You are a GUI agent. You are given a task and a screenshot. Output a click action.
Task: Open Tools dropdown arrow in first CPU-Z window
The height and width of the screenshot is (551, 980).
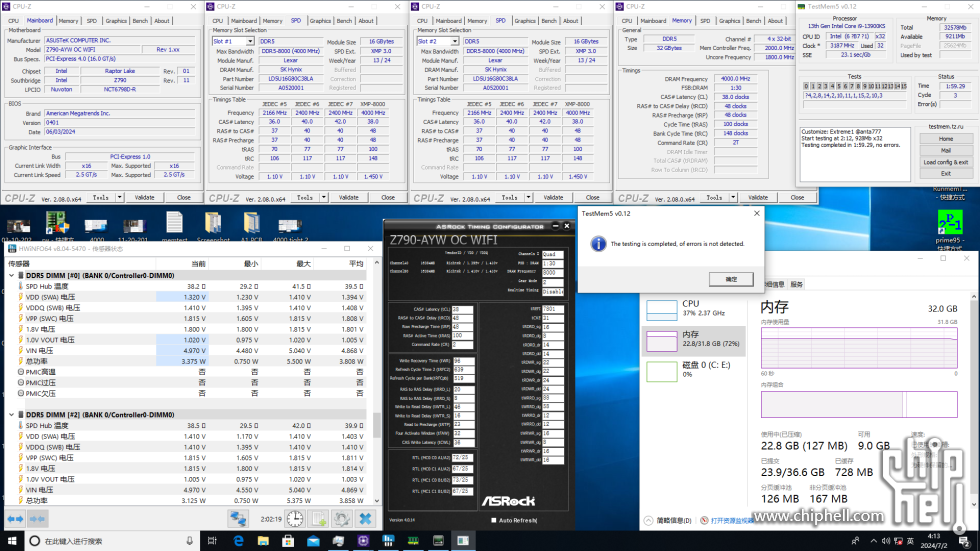(x=119, y=197)
